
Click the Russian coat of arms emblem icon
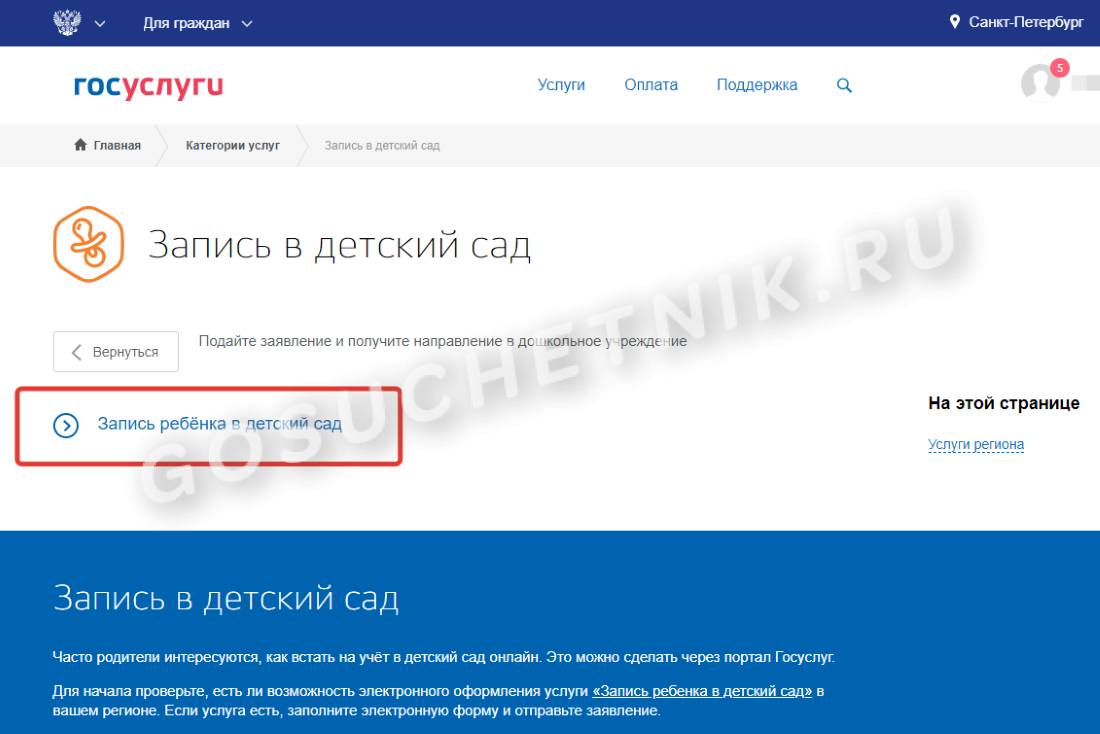pos(67,22)
